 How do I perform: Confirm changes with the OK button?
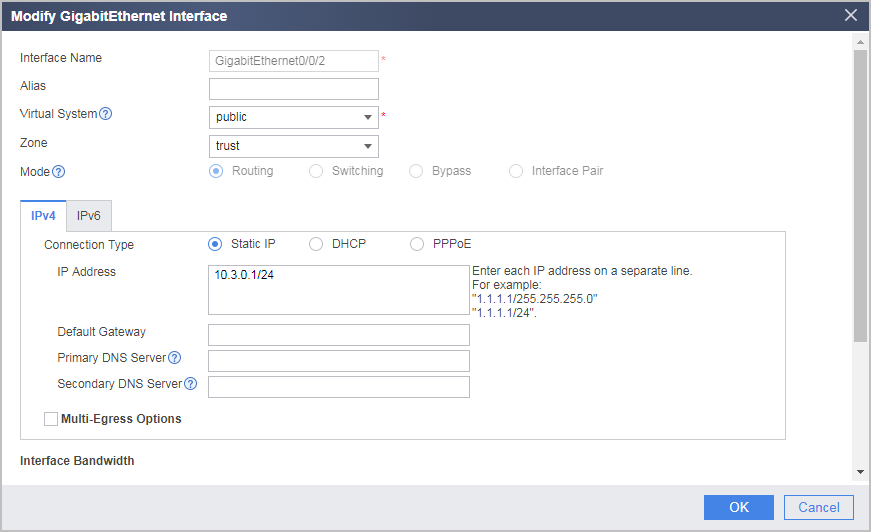pos(739,507)
